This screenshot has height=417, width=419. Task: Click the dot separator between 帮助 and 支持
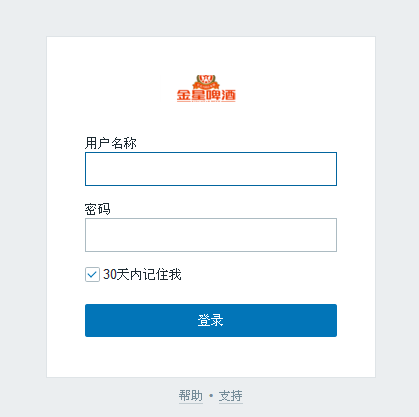click(211, 396)
